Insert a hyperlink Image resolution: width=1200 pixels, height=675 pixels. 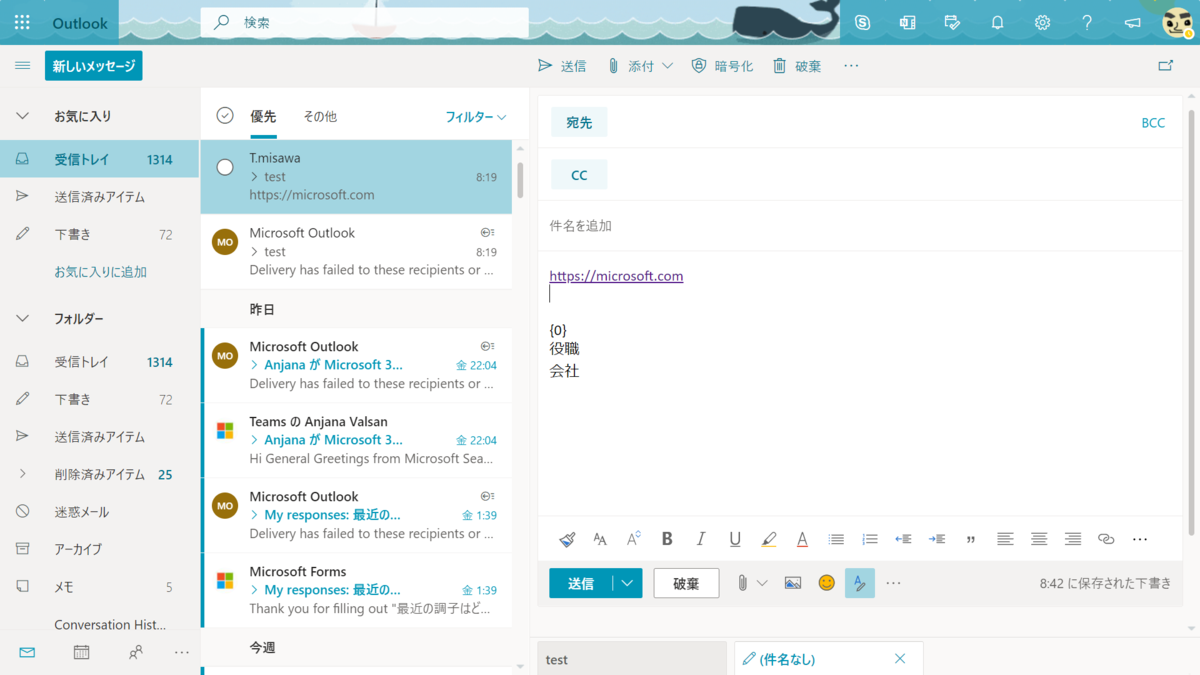click(1106, 539)
